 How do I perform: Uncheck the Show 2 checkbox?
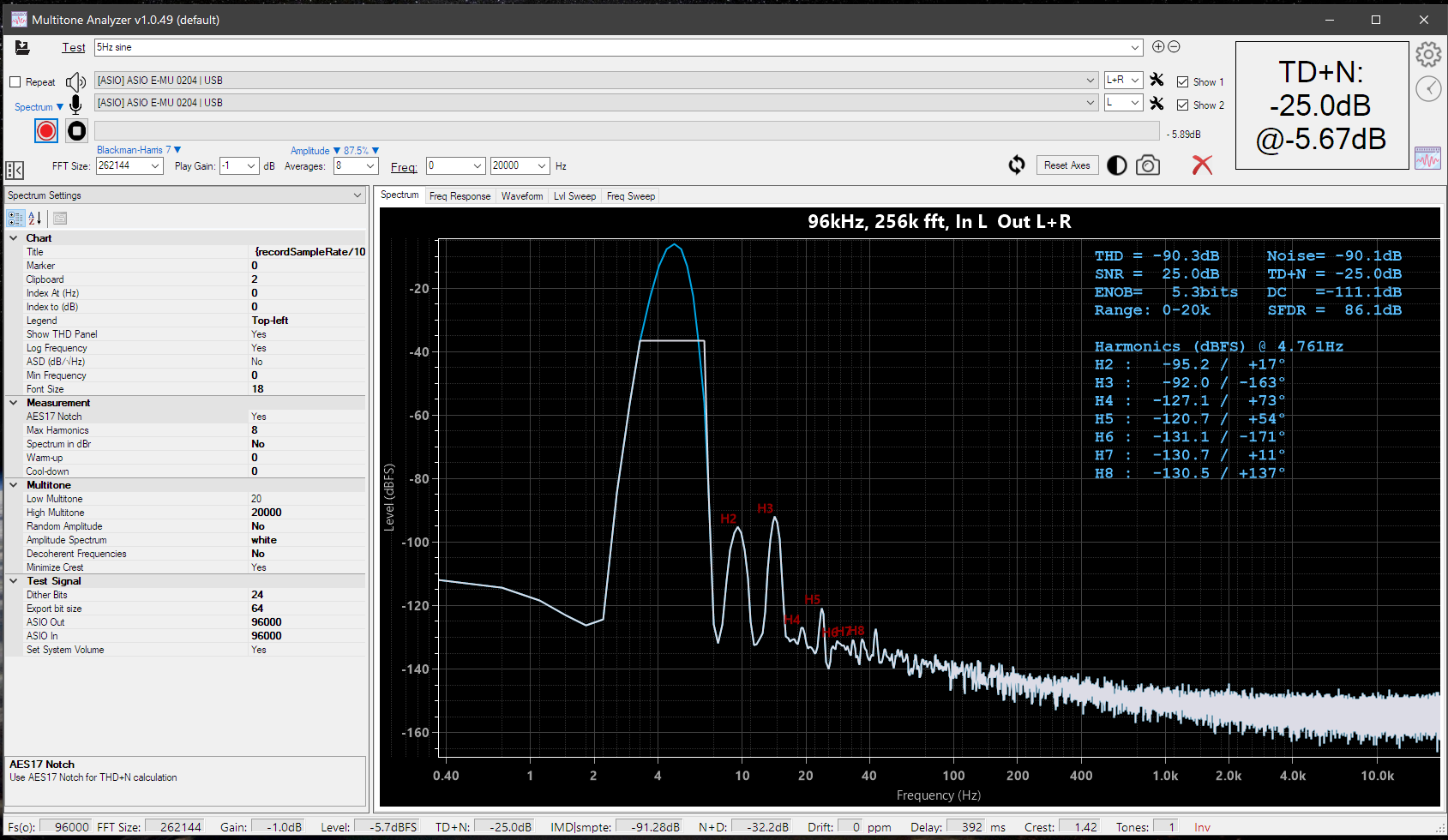1182,105
